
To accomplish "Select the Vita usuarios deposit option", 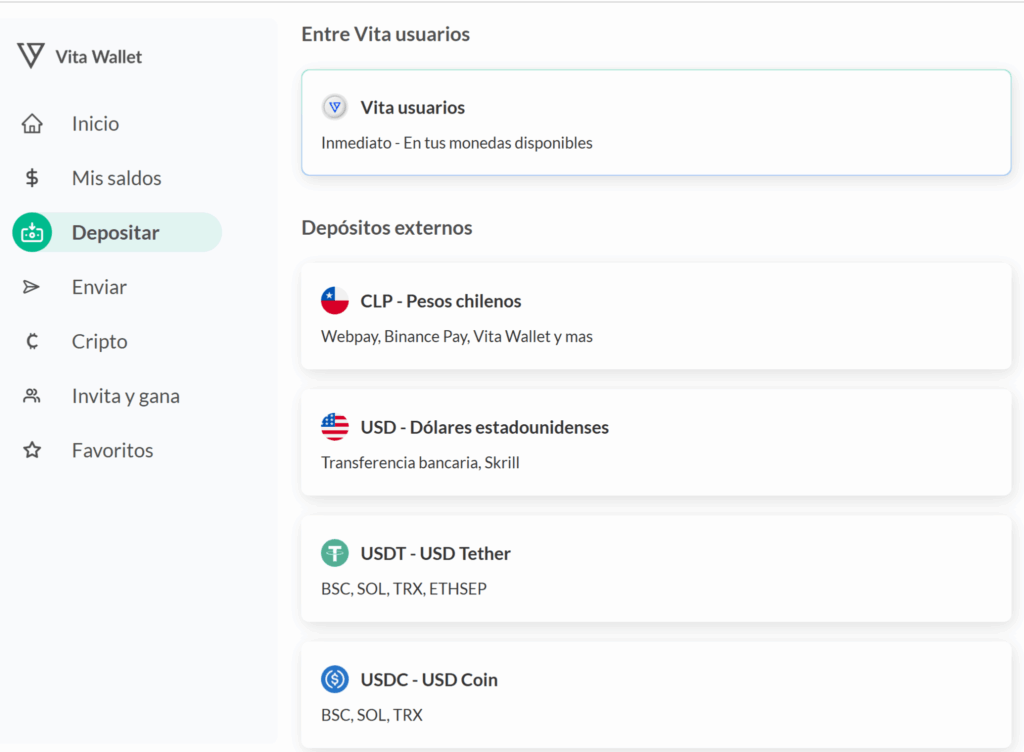I will coord(656,123).
